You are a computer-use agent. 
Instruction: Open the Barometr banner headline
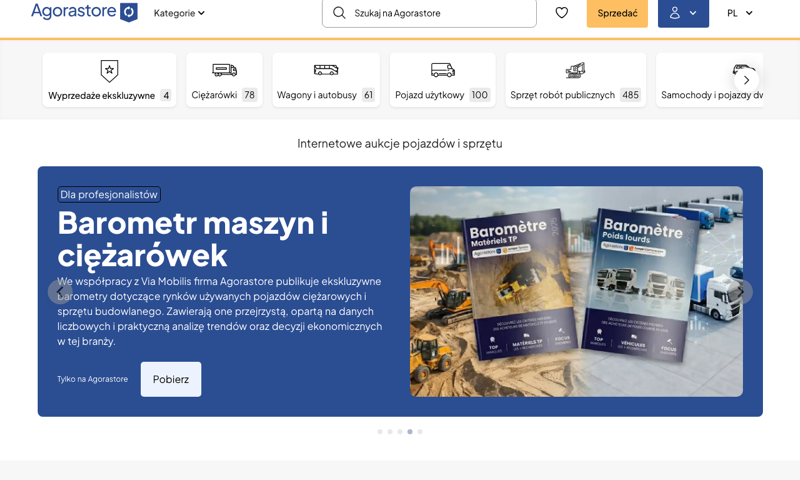tap(193, 239)
